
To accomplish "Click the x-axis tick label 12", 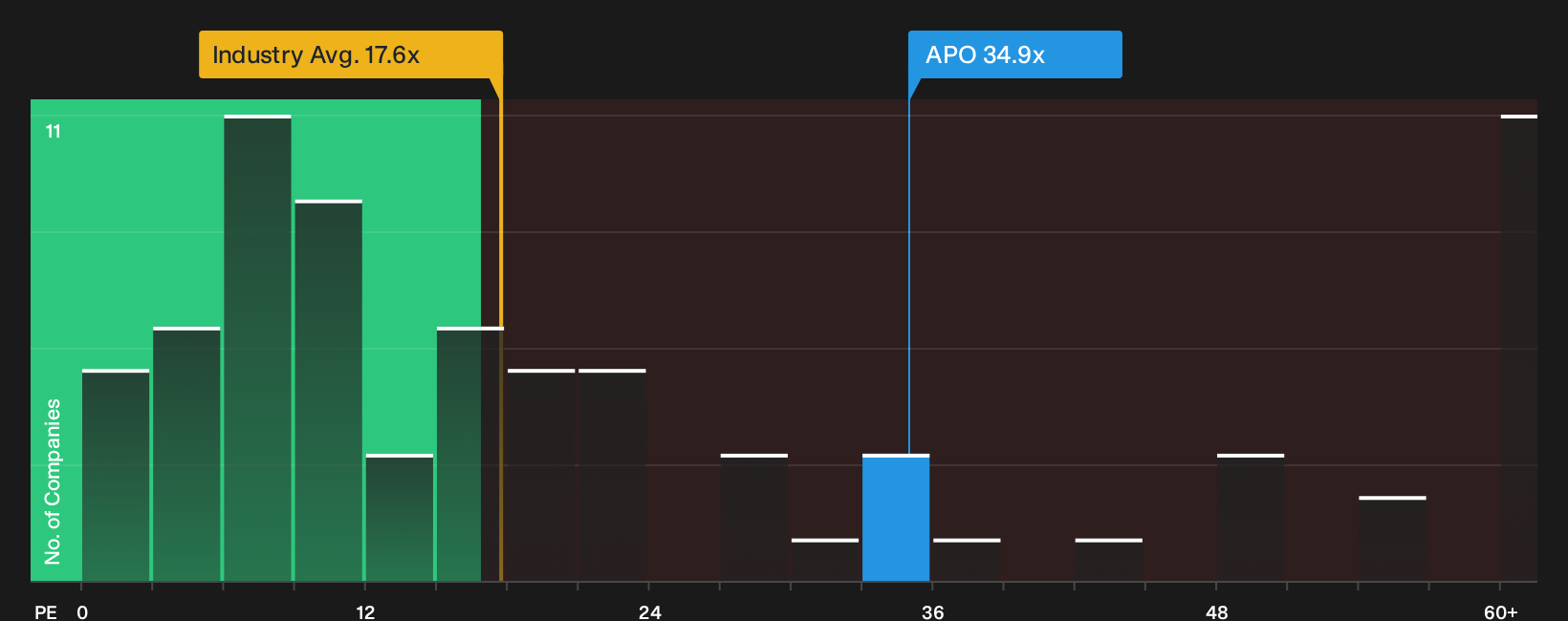I will click(x=365, y=611).
